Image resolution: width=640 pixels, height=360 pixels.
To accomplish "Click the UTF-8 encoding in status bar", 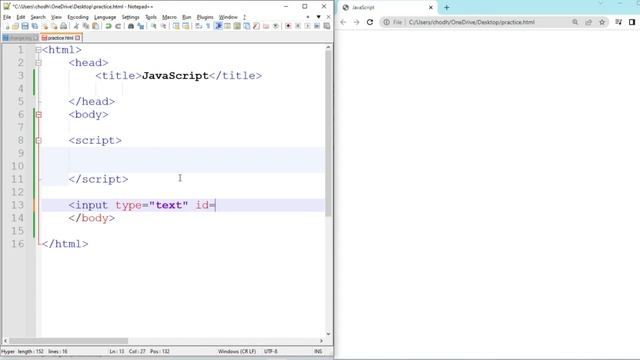I will click(271, 351).
